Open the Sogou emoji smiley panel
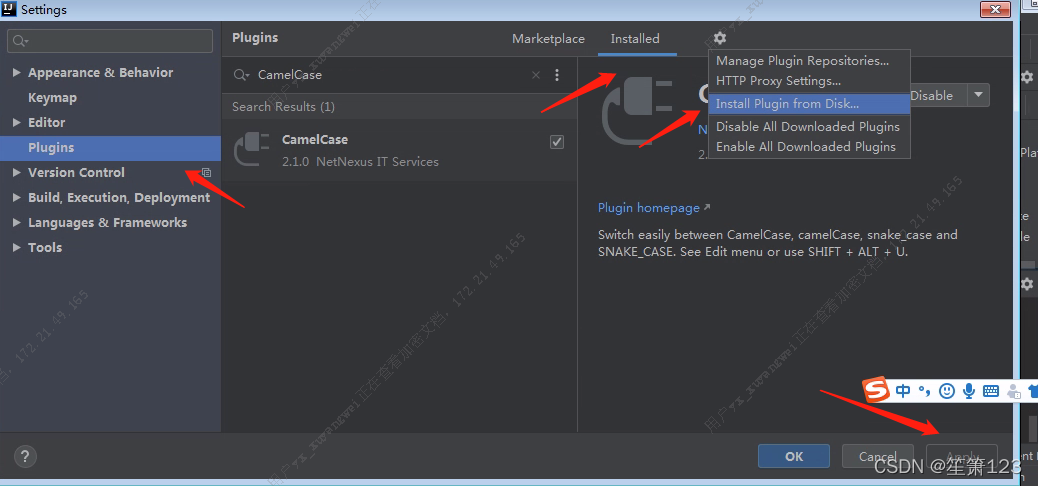The image size is (1038, 486). 947,391
